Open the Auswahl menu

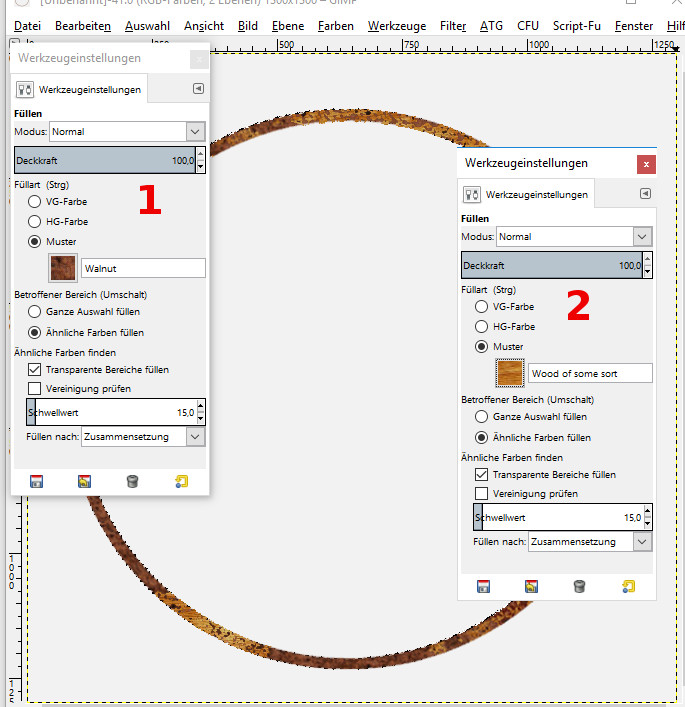147,26
